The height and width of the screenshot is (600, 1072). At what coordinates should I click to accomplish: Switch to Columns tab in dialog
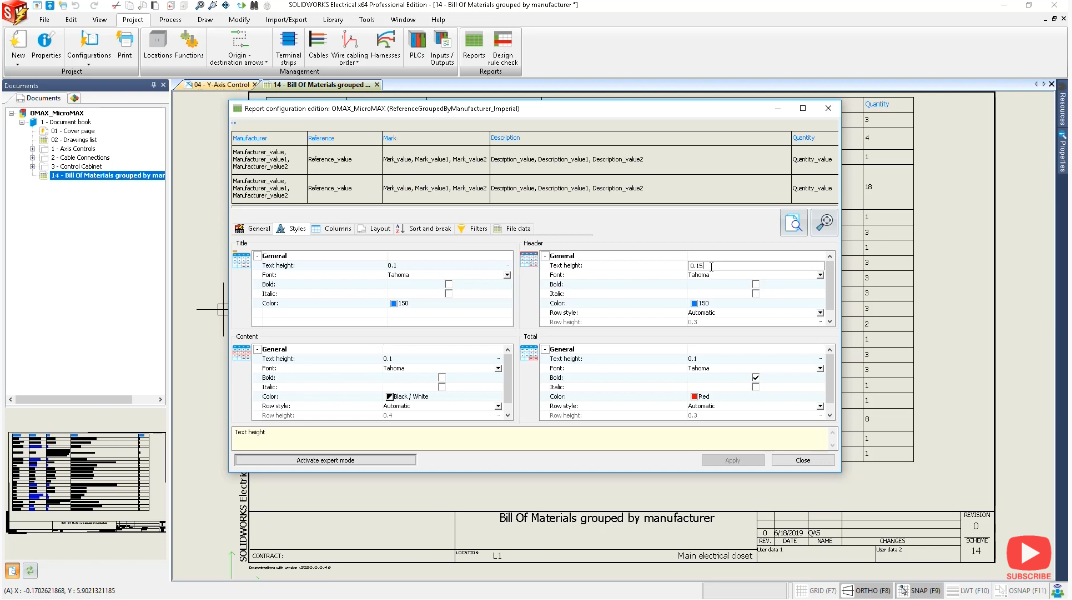(332, 229)
